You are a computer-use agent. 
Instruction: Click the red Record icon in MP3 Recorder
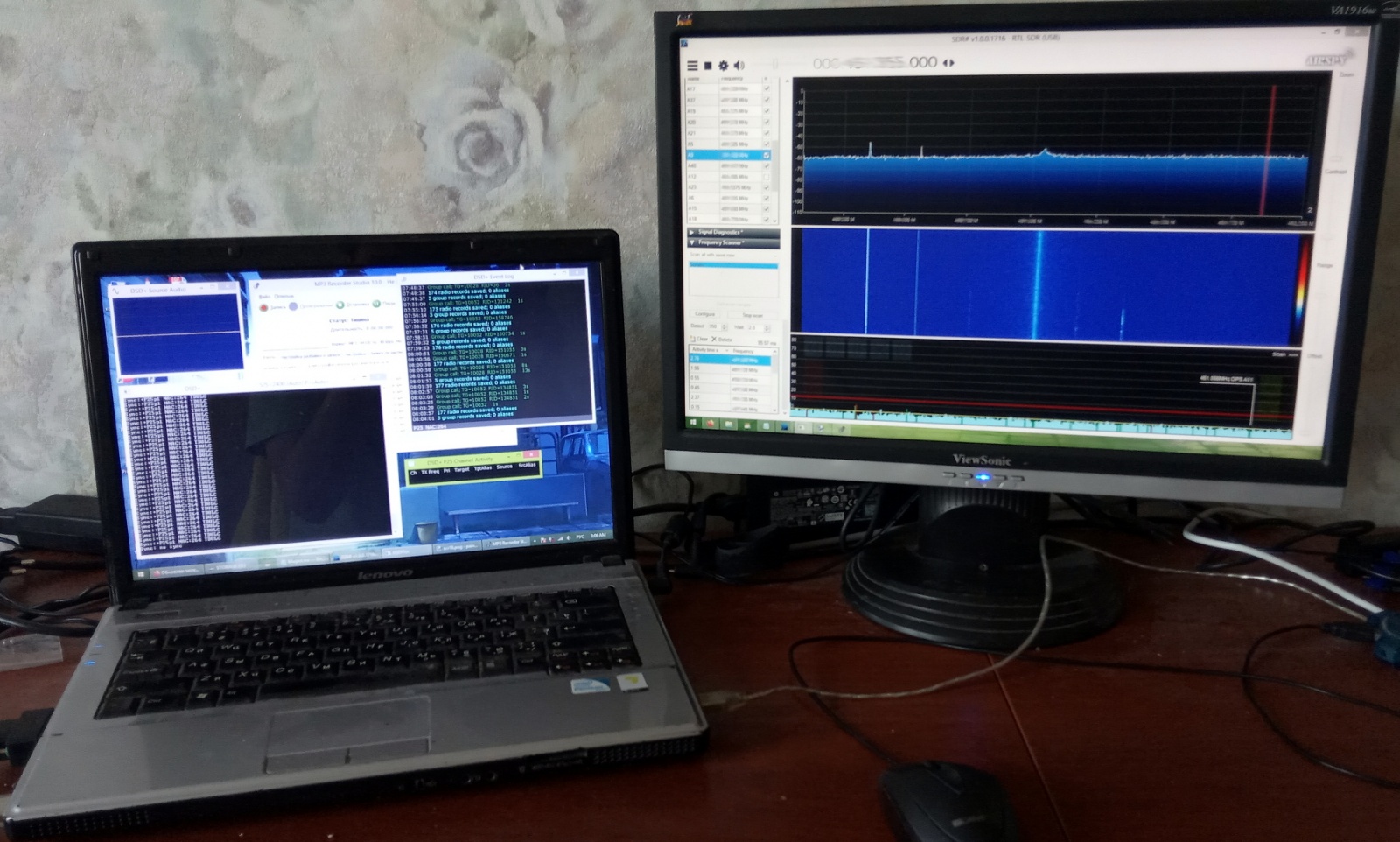[x=264, y=307]
